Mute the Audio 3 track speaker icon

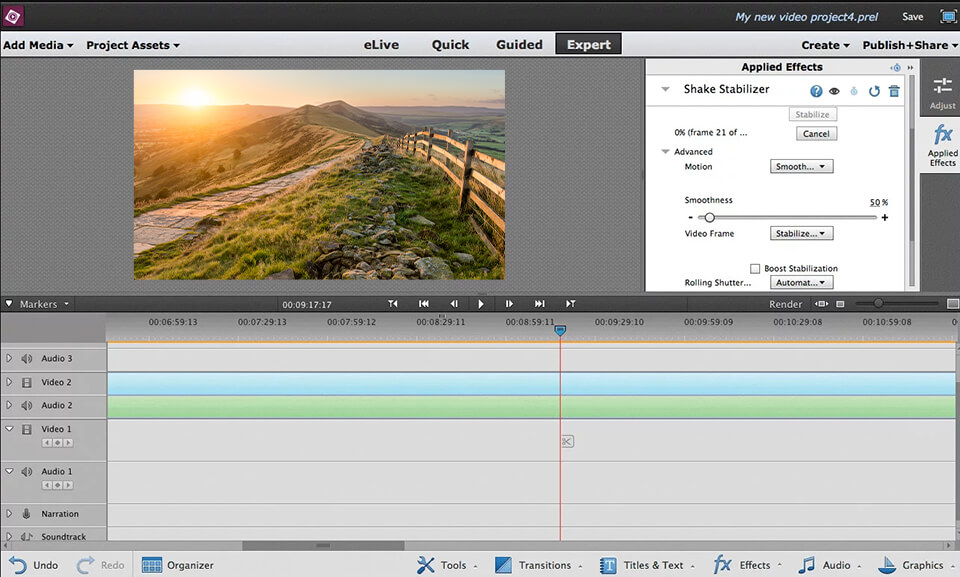pyautogui.click(x=24, y=358)
